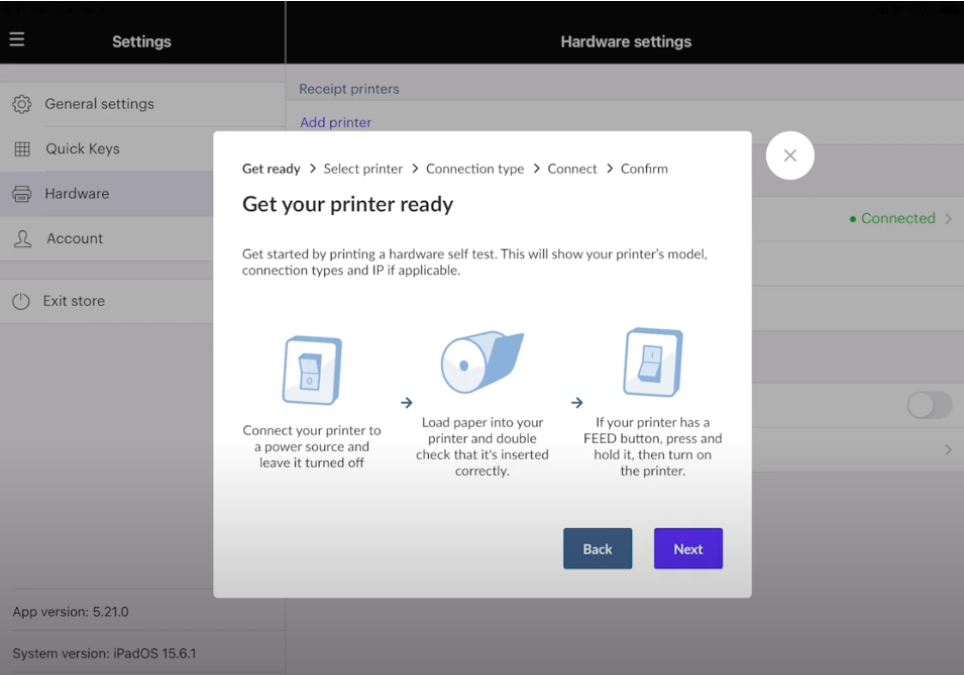This screenshot has height=675, width=964.
Task: Click the Quick Keys grid icon
Action: [22, 149]
